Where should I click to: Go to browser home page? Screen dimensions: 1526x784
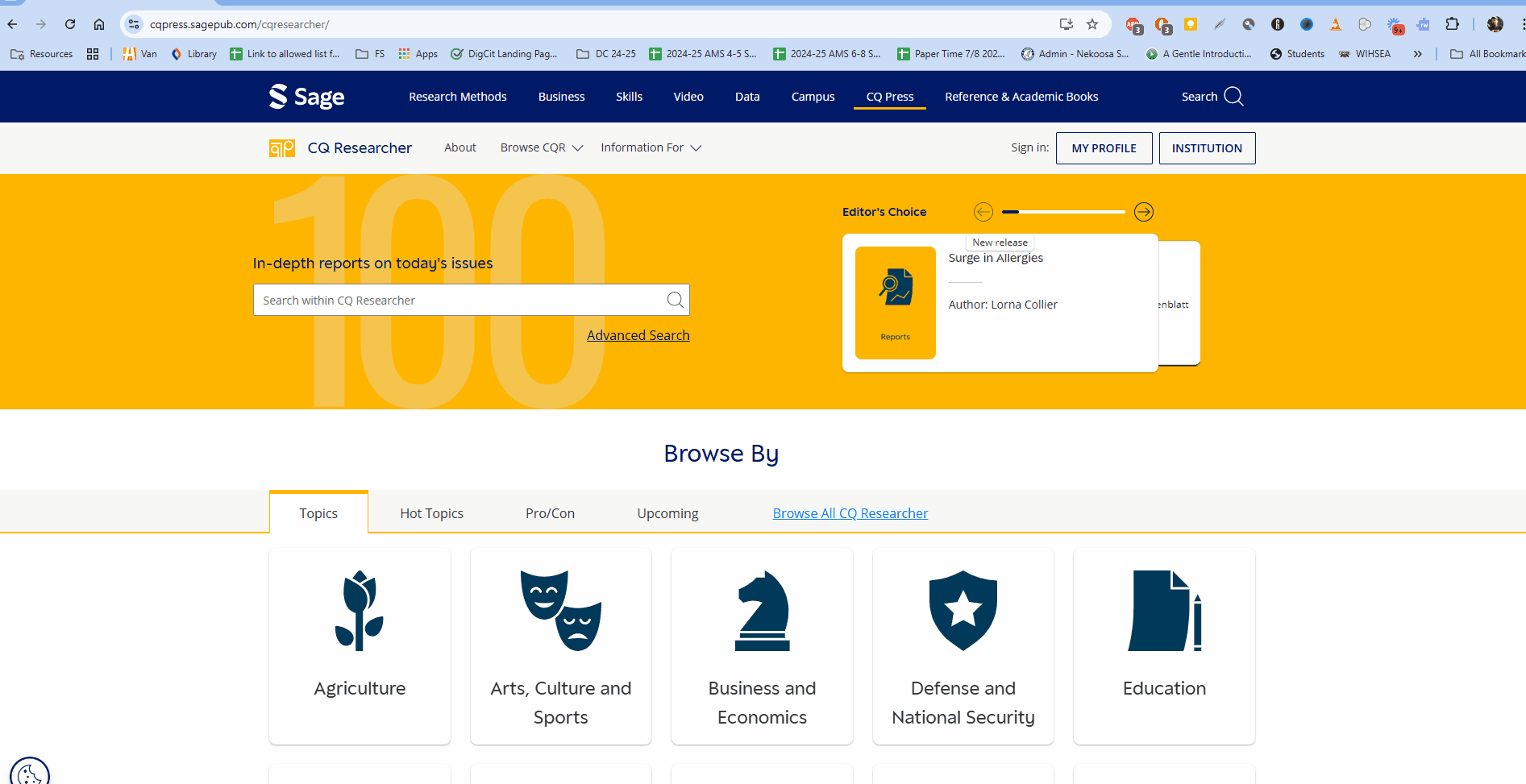99,24
